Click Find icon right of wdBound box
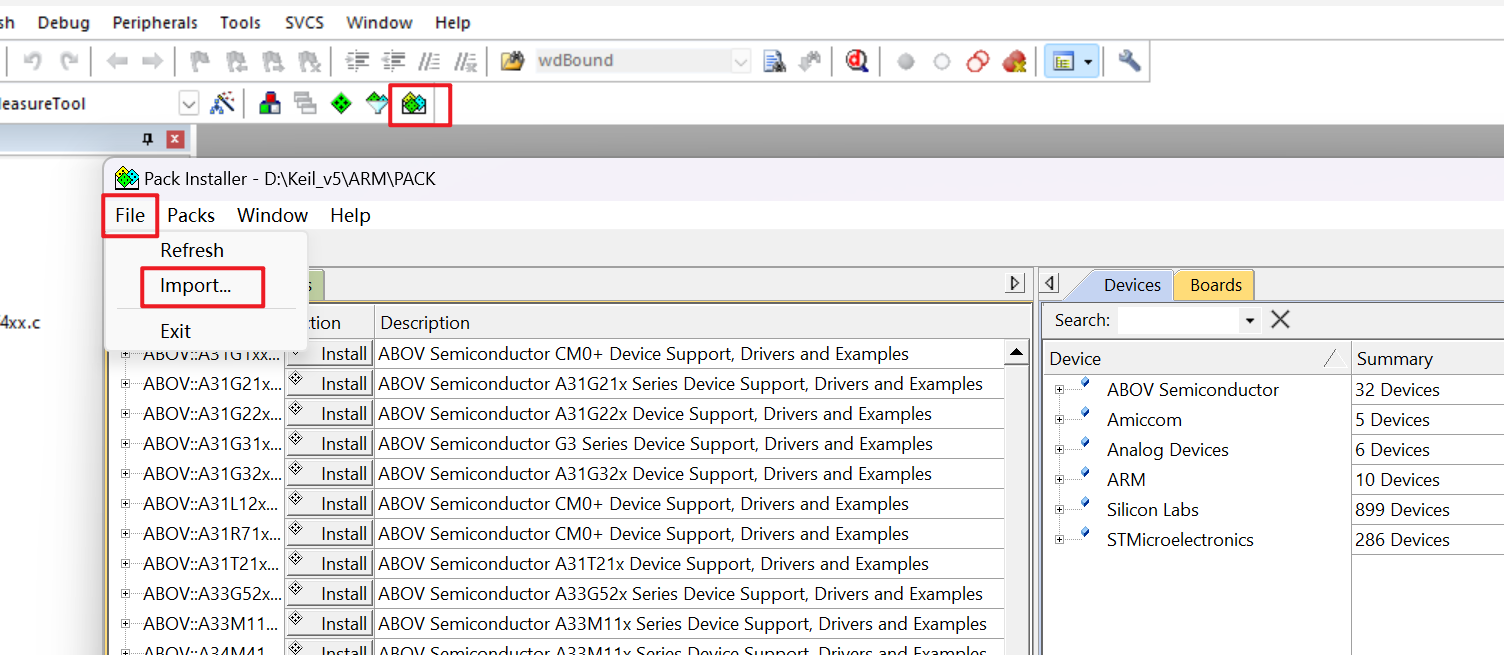This screenshot has height=655, width=1504. (774, 61)
